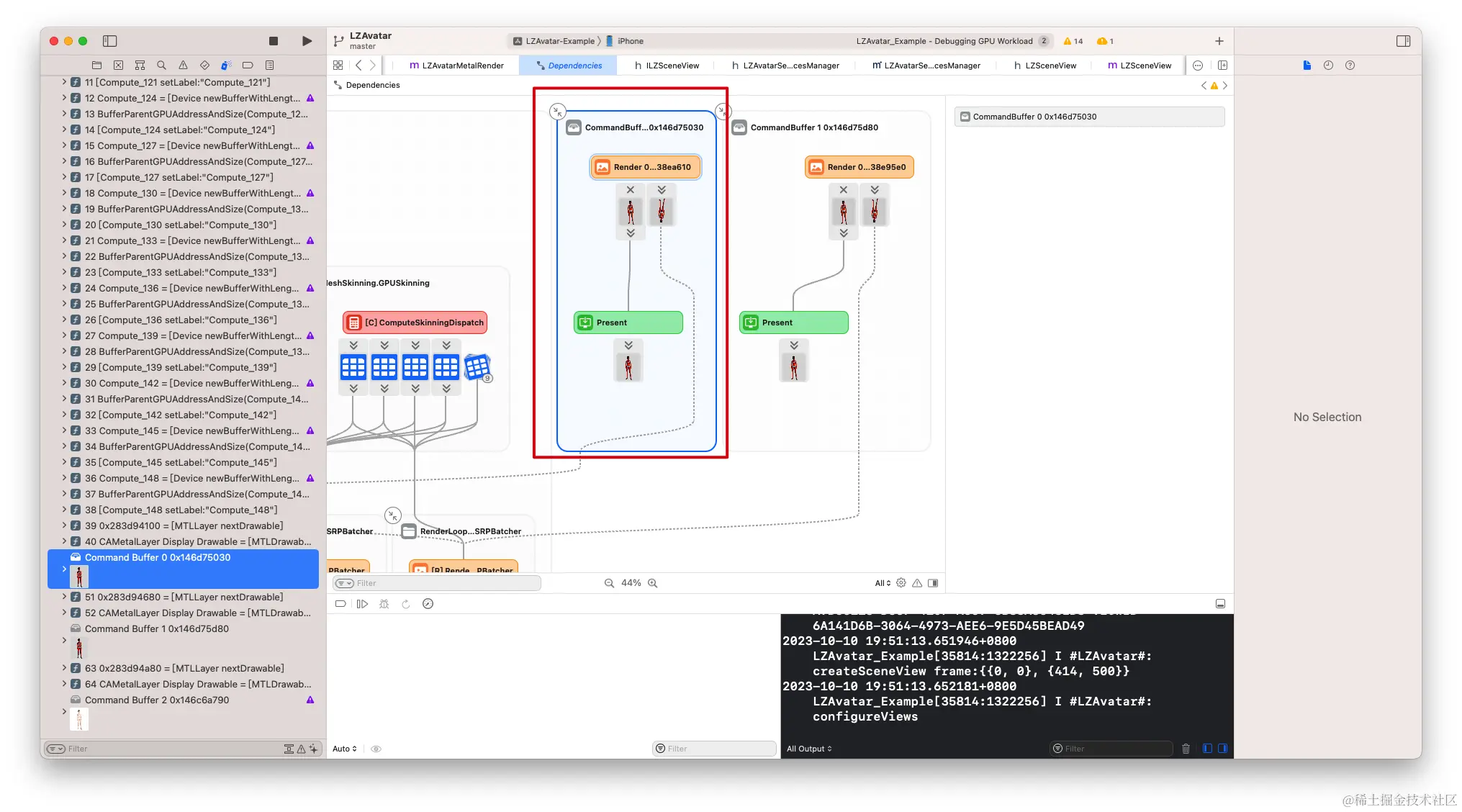This screenshot has height=812, width=1462.
Task: Open the Symbol navigator
Action: tap(140, 65)
